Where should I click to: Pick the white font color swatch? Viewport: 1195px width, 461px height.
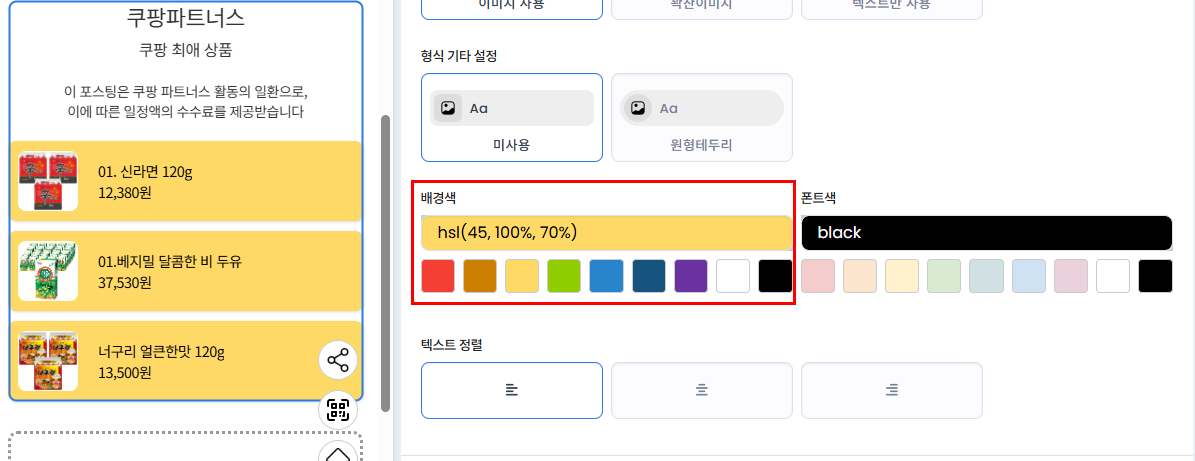[x=1113, y=276]
